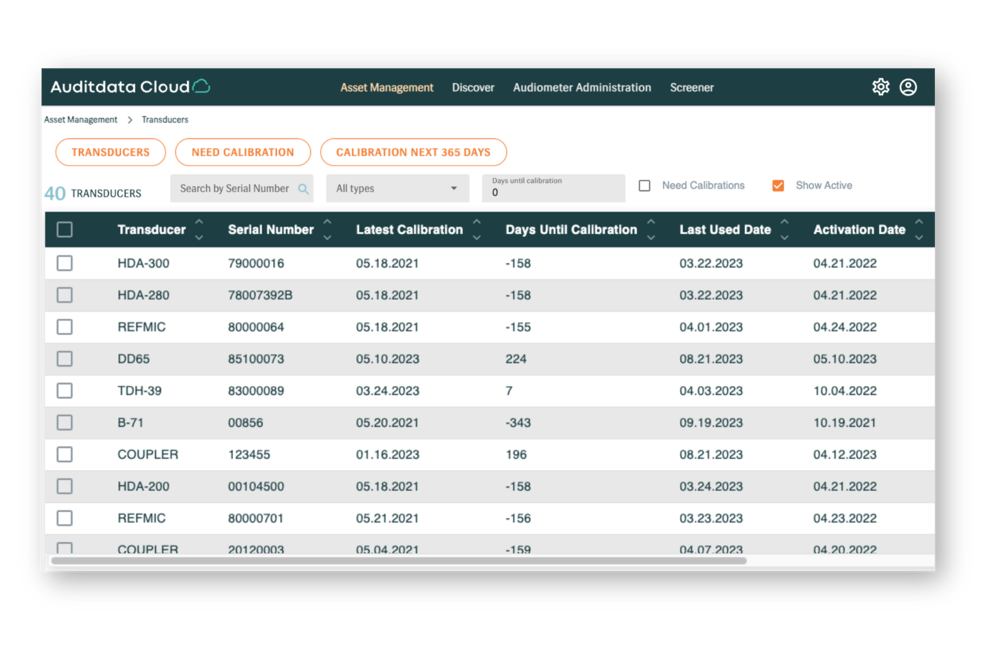Tick the select-all checkbox in table header
Image resolution: width=992 pixels, height=656 pixels.
pyautogui.click(x=65, y=230)
